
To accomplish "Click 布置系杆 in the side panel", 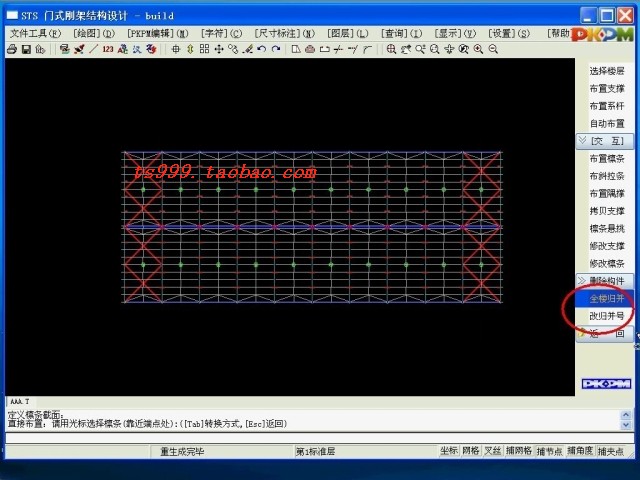I will click(607, 106).
